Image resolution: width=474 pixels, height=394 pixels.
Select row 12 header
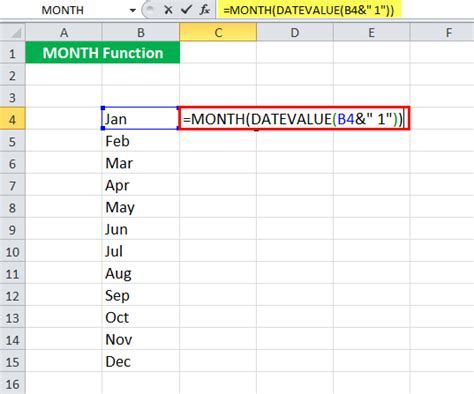point(13,295)
